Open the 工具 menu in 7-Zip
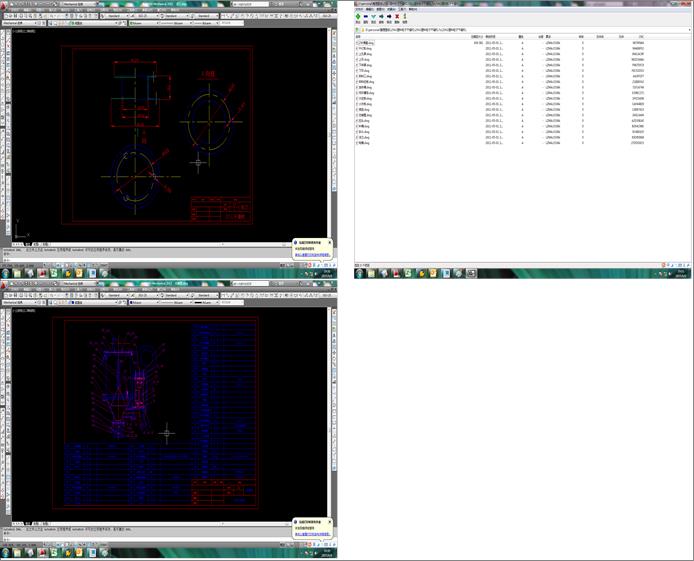This screenshot has width=694, height=561. coord(402,10)
